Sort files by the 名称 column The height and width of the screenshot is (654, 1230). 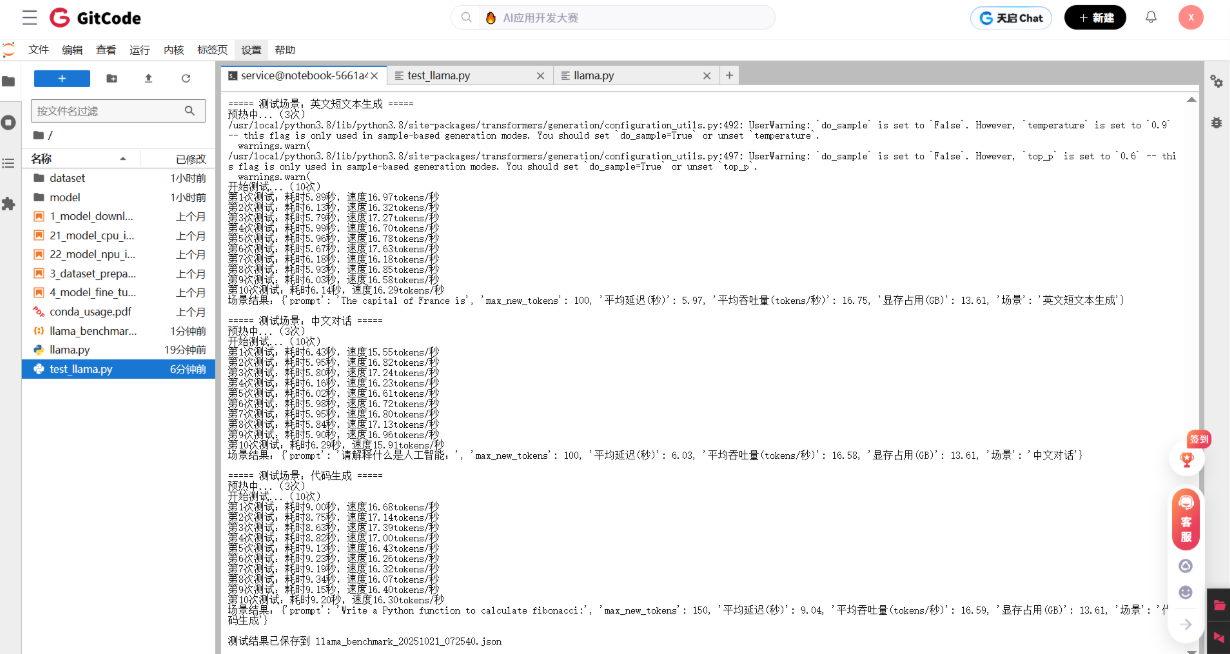point(41,159)
